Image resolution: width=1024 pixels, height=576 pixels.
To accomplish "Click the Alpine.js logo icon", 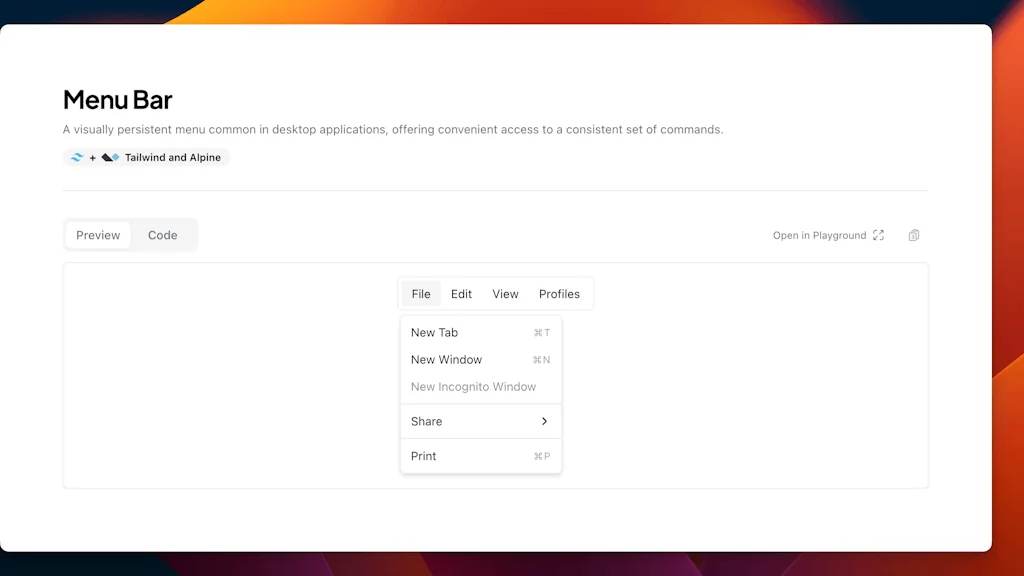I will coord(110,158).
